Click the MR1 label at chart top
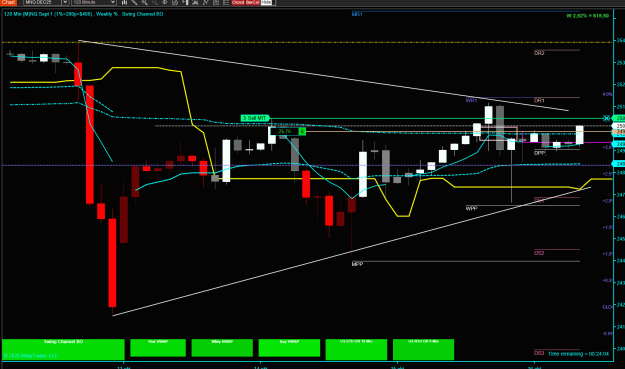 coord(357,14)
